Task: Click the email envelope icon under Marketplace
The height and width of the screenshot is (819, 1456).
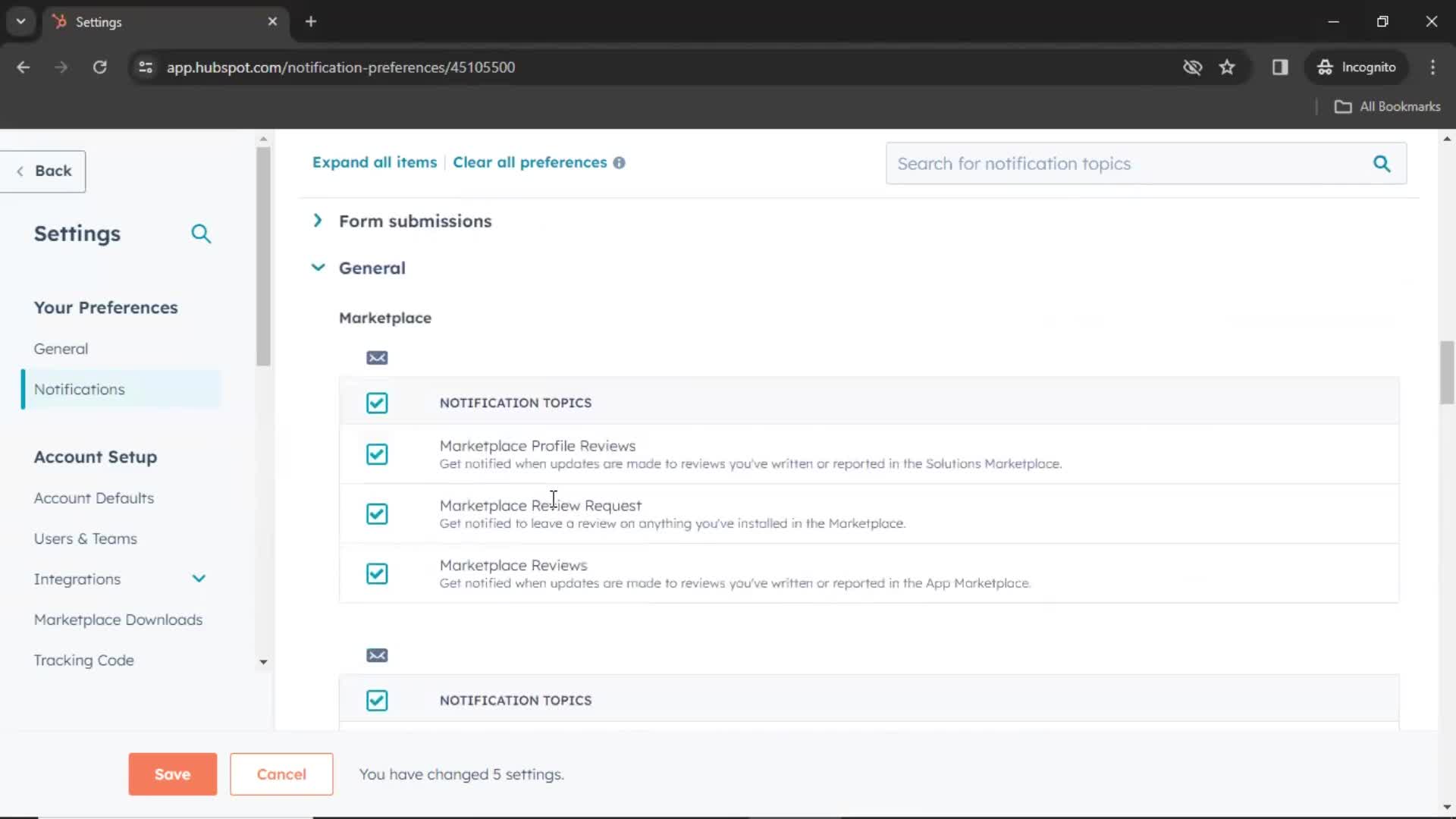Action: coord(377,358)
